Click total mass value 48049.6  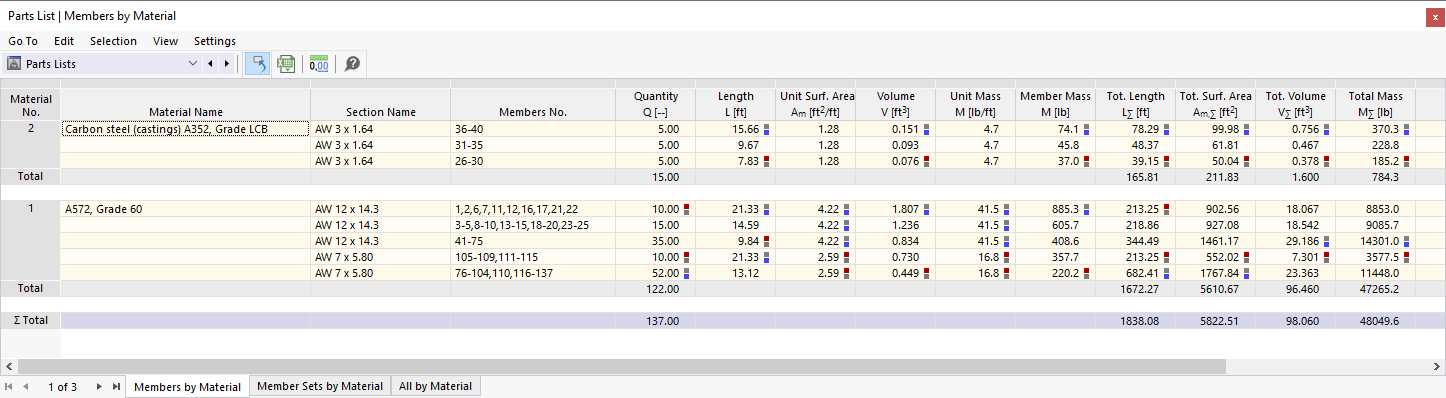(1376, 321)
